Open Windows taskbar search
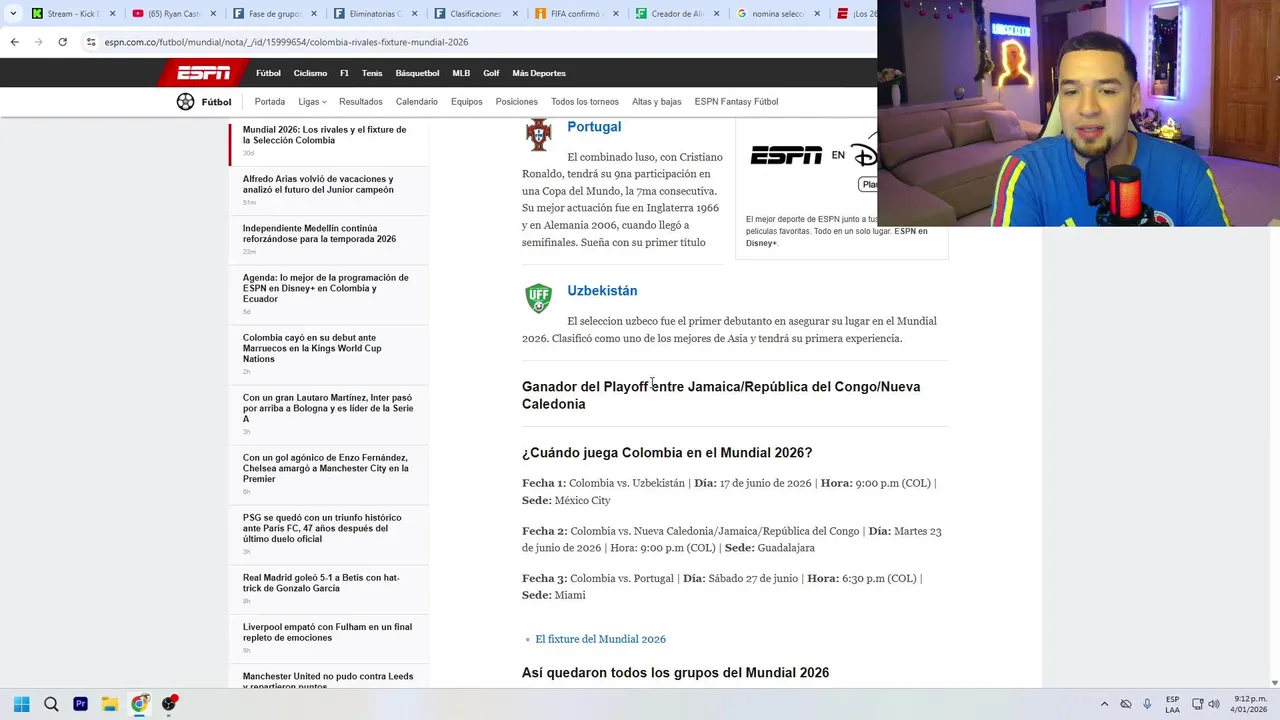This screenshot has height=720, width=1280. click(51, 704)
